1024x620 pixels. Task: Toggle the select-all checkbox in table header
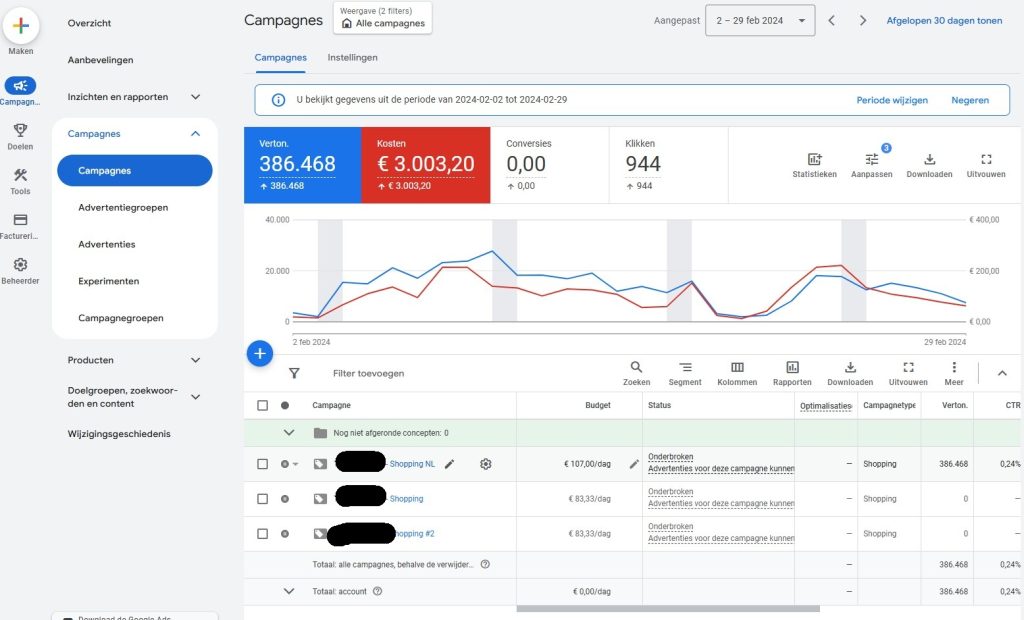coord(263,405)
